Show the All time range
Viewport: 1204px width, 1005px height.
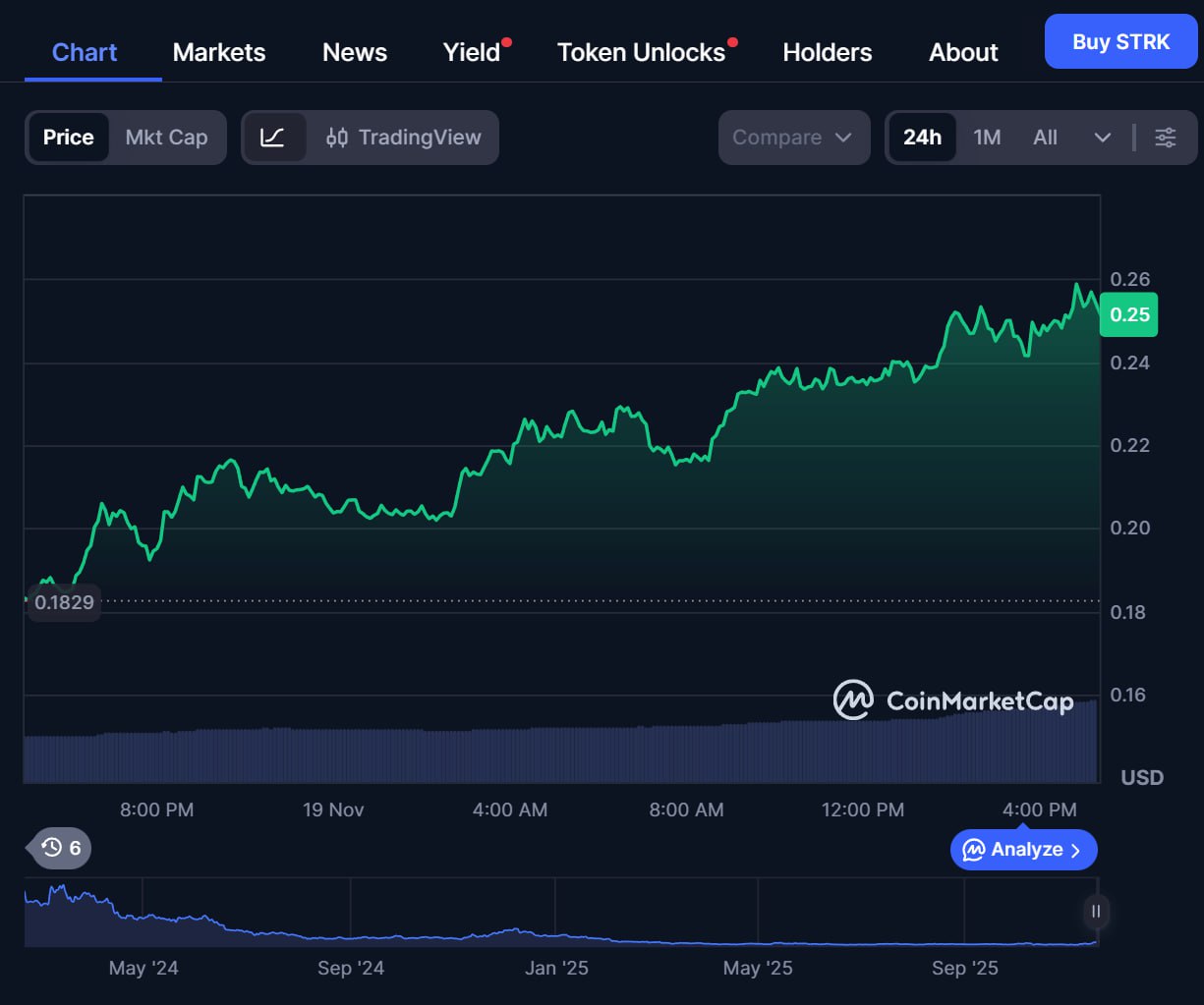click(1045, 138)
